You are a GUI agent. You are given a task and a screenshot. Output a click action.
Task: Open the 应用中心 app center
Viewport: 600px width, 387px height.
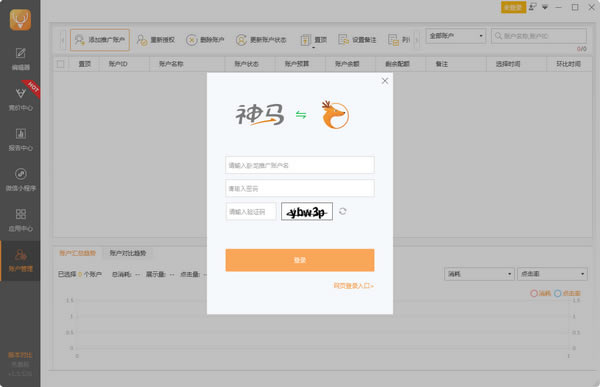click(x=20, y=220)
